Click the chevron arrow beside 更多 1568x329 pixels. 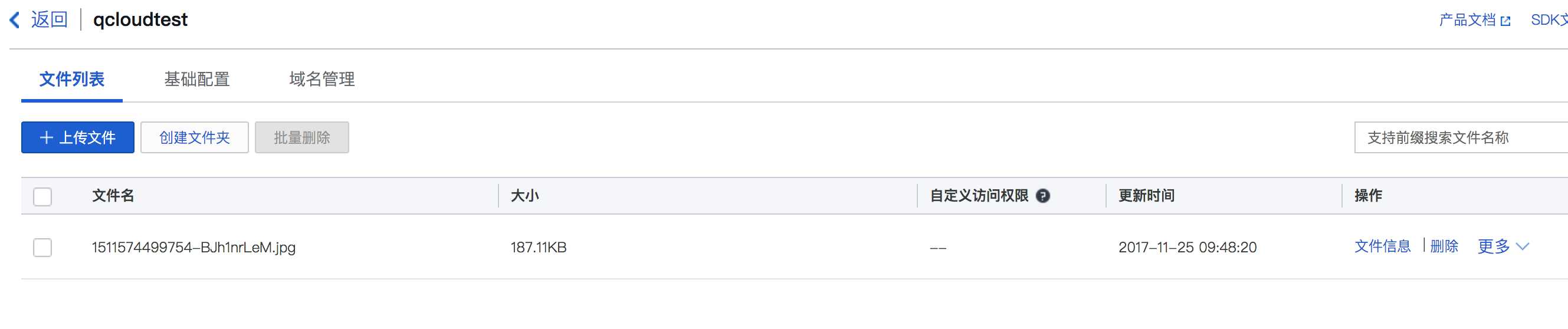pyautogui.click(x=1523, y=246)
